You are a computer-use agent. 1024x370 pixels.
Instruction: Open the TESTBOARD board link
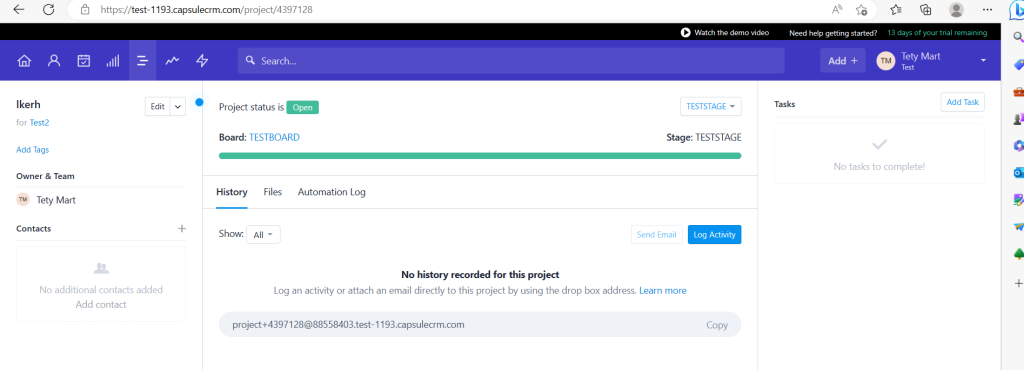[274, 138]
